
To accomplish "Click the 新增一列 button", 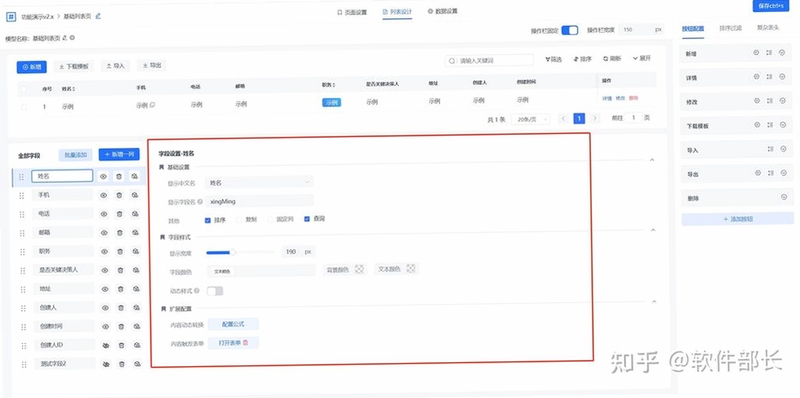I will (119, 154).
